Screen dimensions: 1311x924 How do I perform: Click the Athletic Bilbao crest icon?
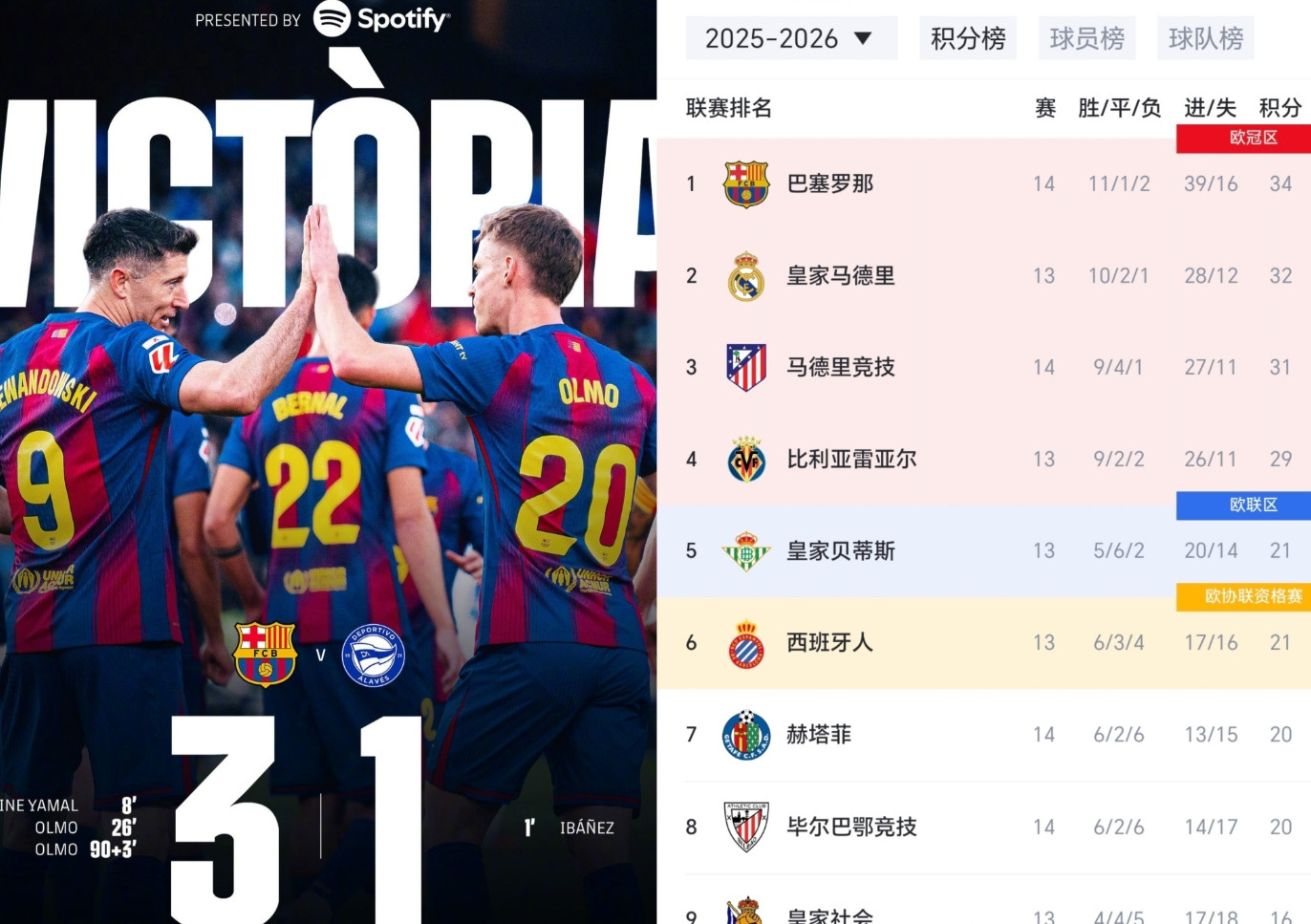(746, 827)
